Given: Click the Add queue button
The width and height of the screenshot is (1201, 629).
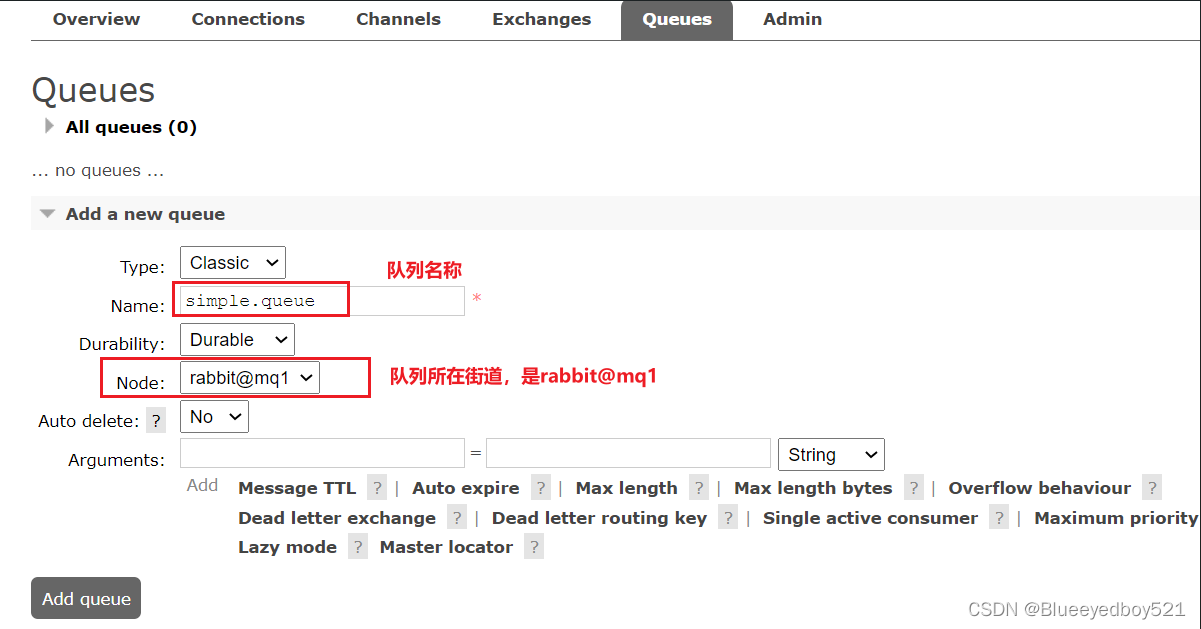Looking at the screenshot, I should [85, 598].
